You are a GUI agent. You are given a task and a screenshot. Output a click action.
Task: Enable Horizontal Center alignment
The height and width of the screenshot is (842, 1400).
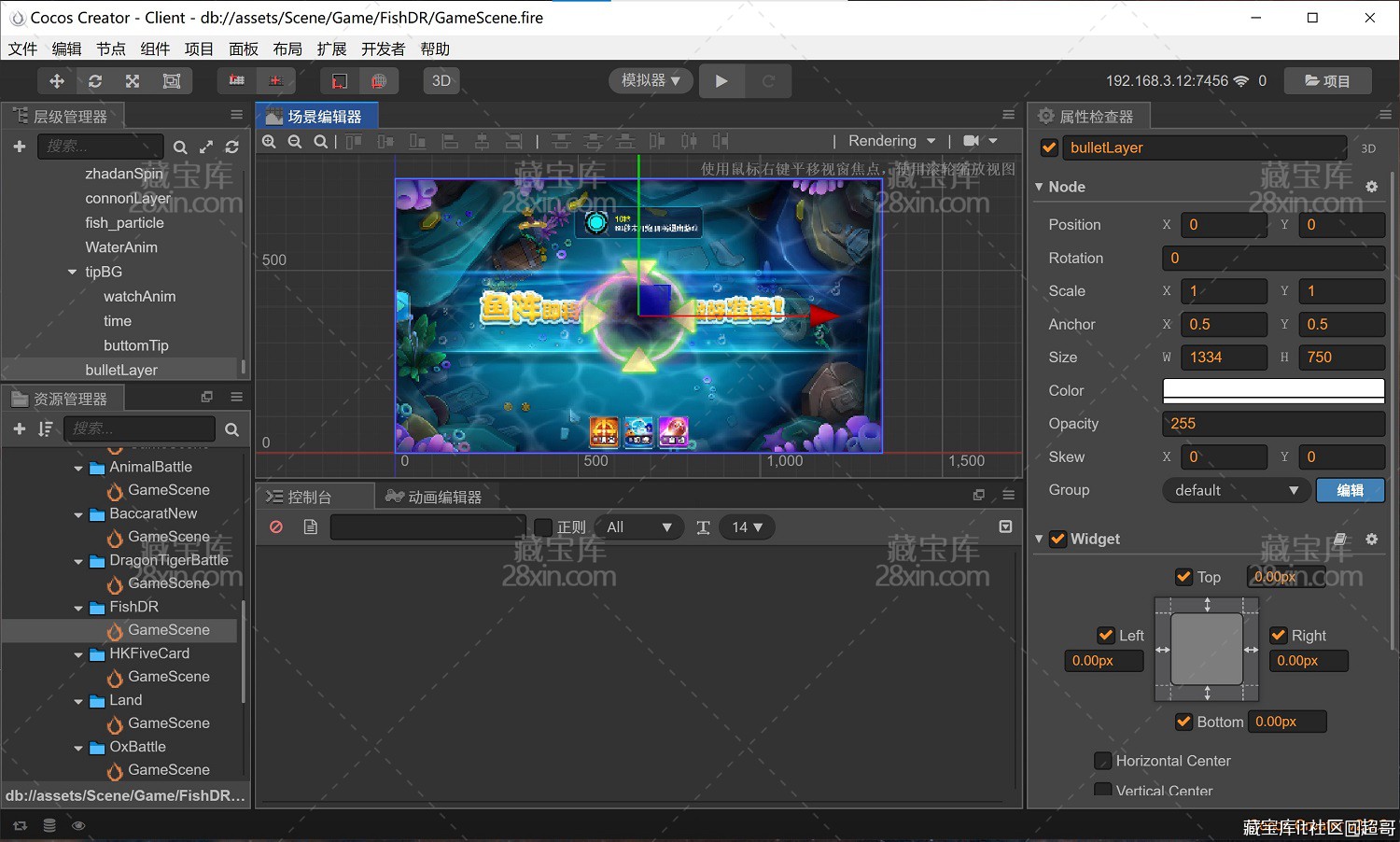point(1103,761)
